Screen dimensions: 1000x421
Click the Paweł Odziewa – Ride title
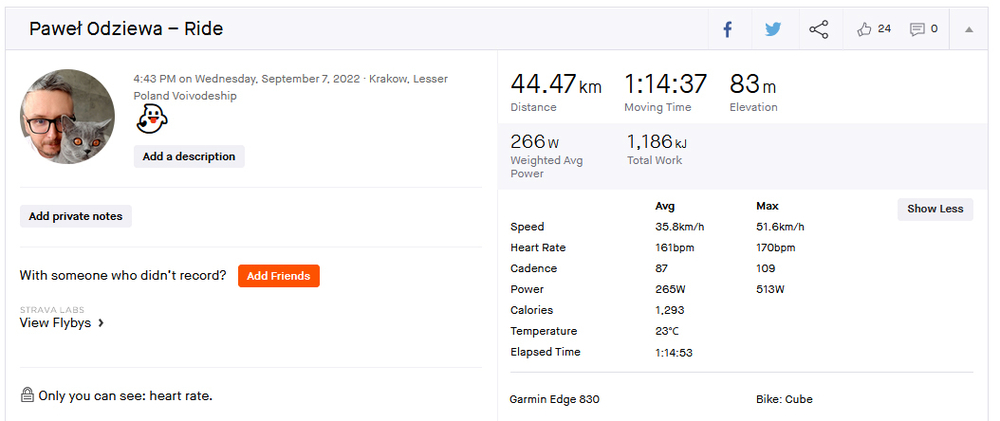[126, 29]
